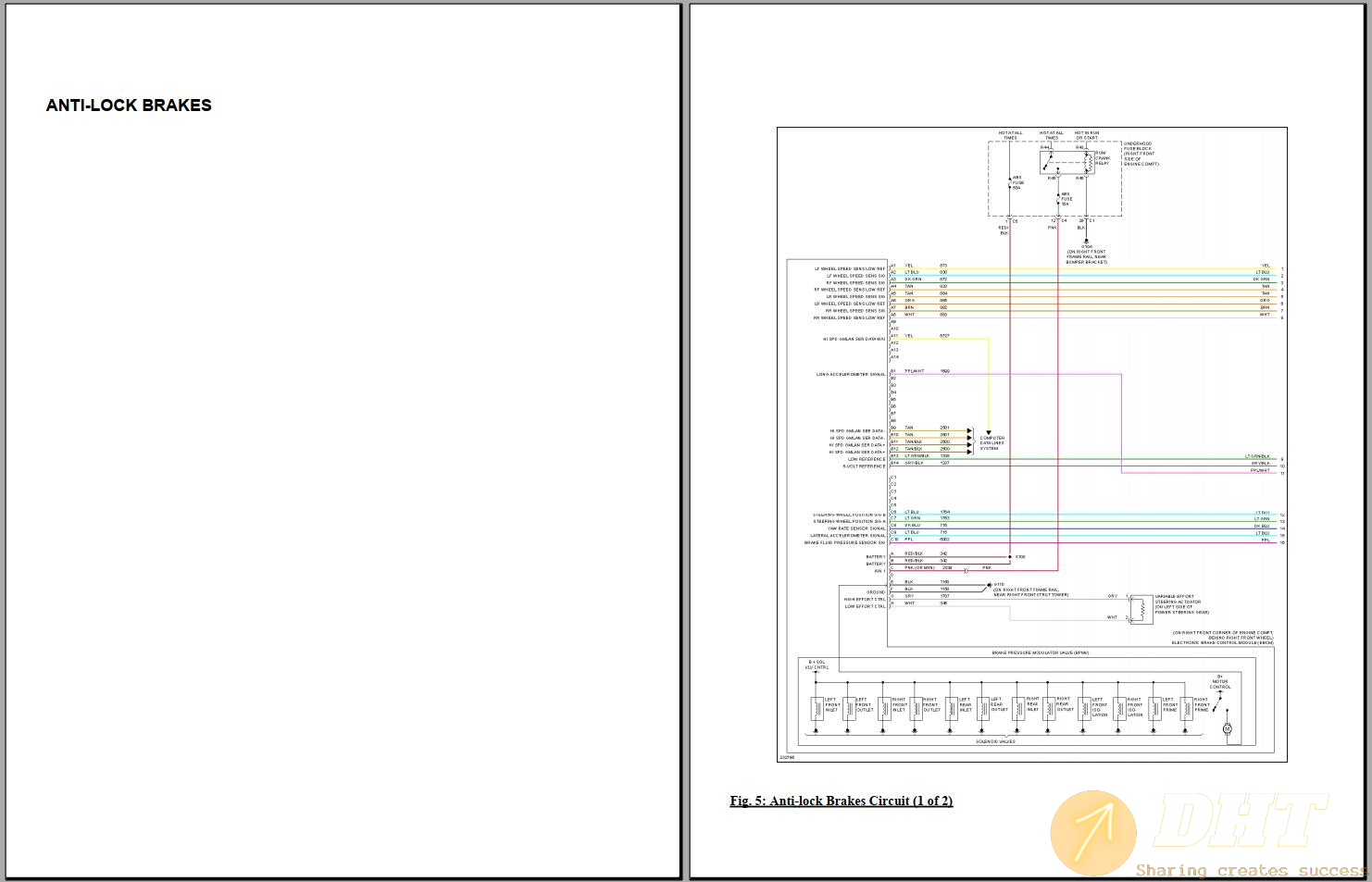Image resolution: width=1372 pixels, height=882 pixels.
Task: Click the 'B+ MOTOR CONTROL' label
Action: pos(1220,682)
